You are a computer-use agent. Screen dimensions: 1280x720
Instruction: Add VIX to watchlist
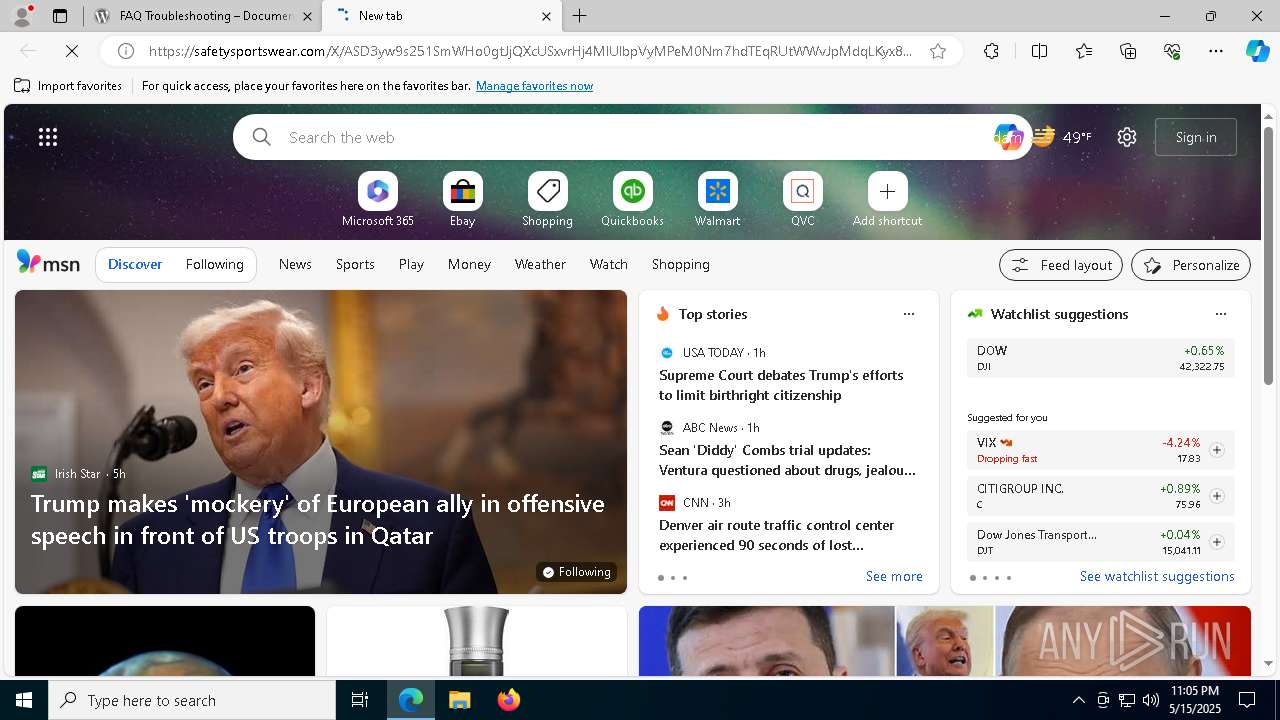[x=1216, y=450]
